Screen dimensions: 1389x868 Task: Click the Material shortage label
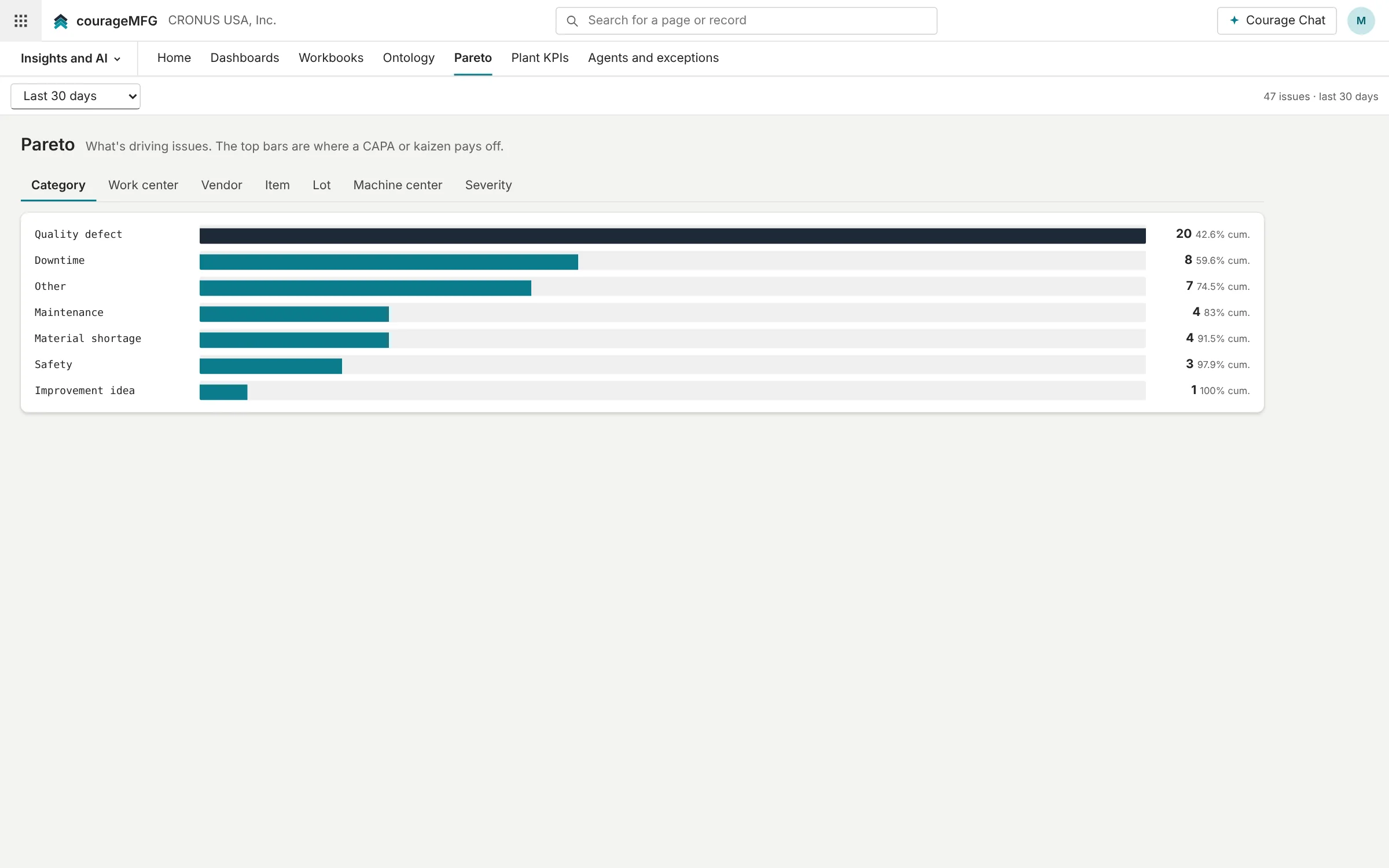tap(88, 339)
